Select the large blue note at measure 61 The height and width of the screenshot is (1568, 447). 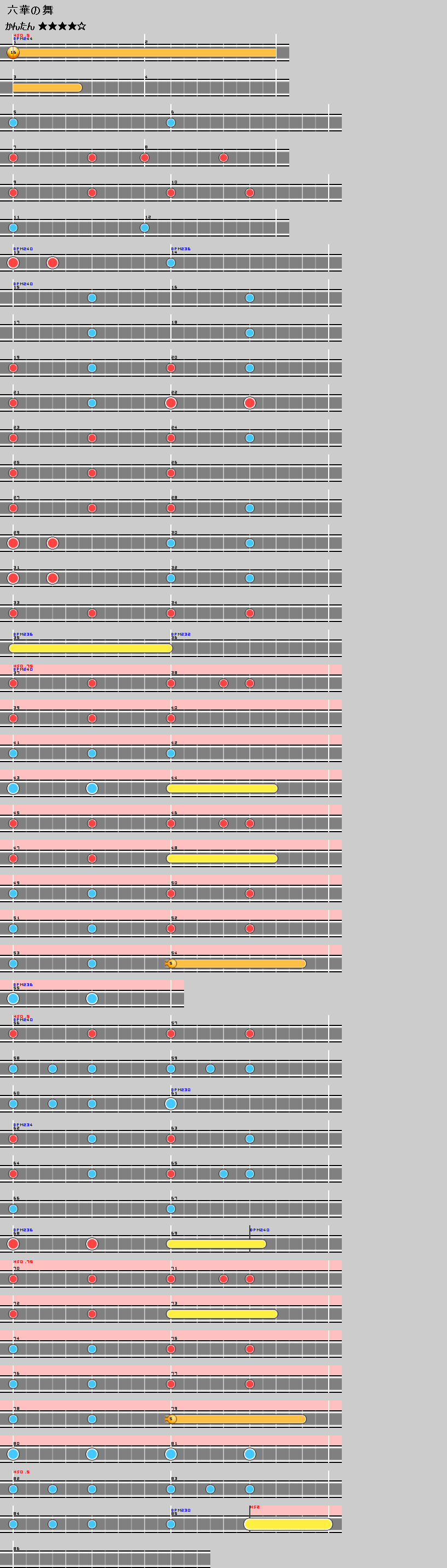click(170, 1104)
